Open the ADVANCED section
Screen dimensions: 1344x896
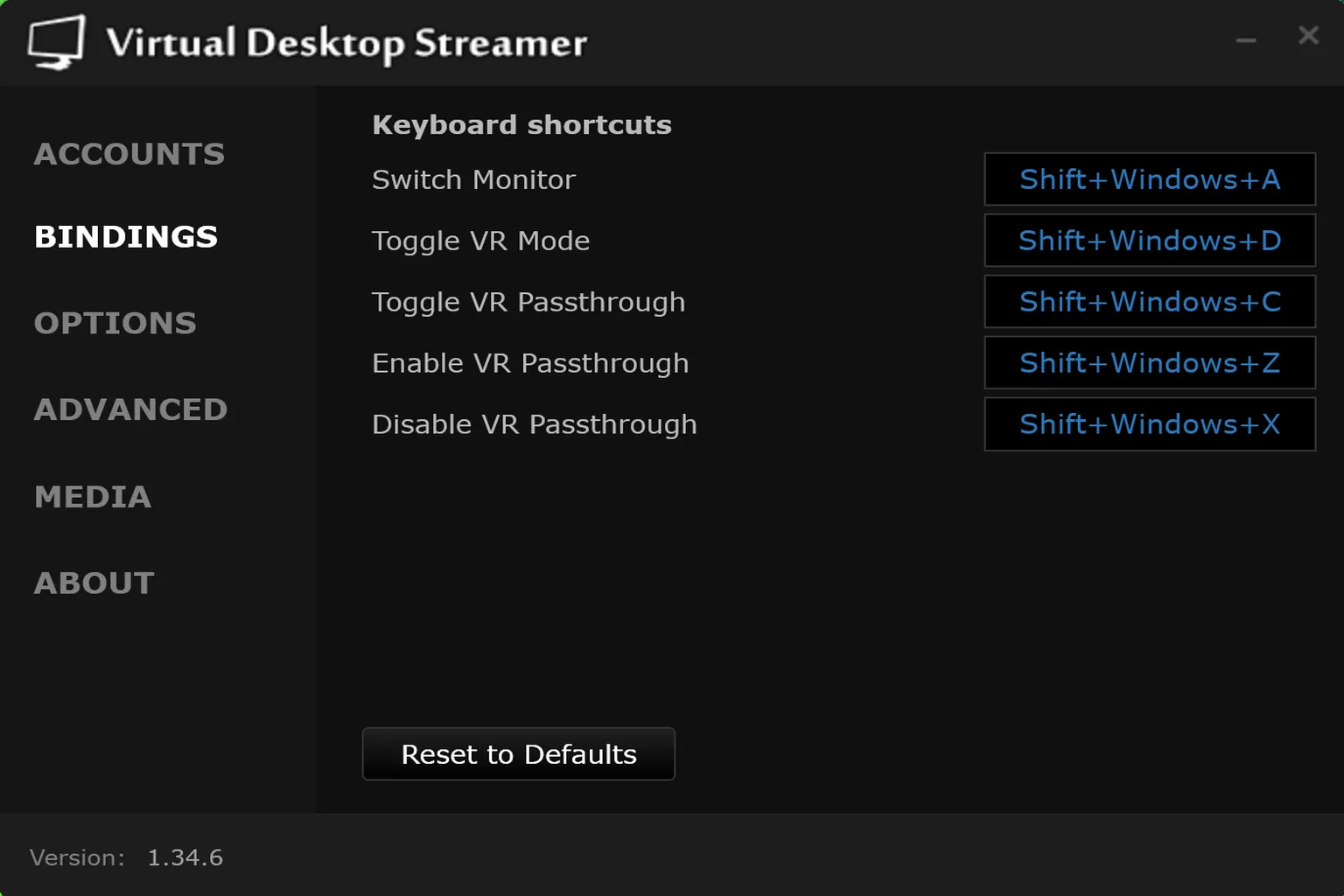(x=131, y=409)
